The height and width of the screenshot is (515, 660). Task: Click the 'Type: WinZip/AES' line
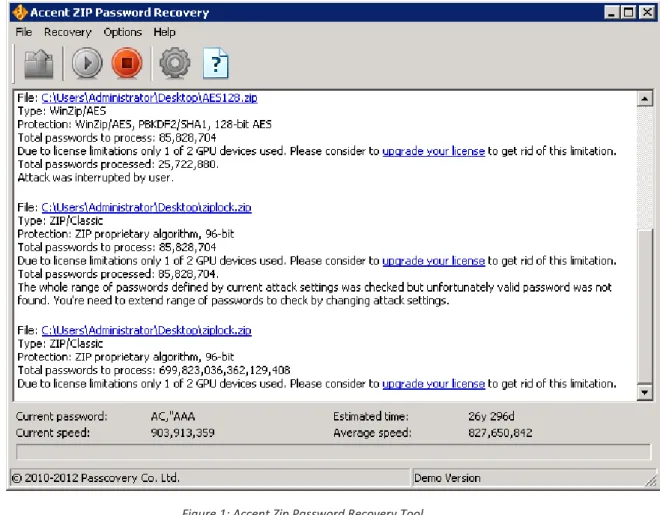click(62, 111)
